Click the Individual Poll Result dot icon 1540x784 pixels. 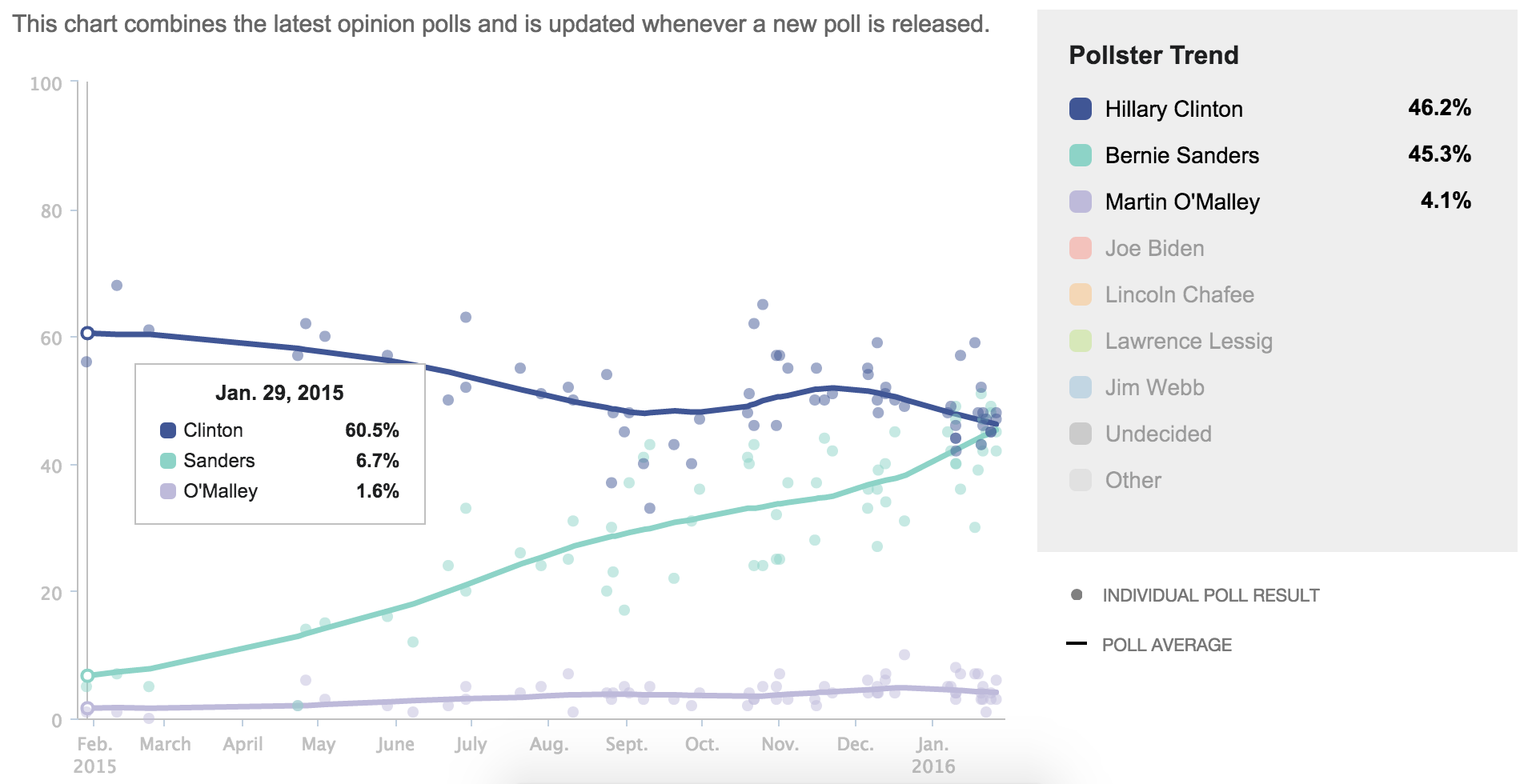click(x=1077, y=594)
